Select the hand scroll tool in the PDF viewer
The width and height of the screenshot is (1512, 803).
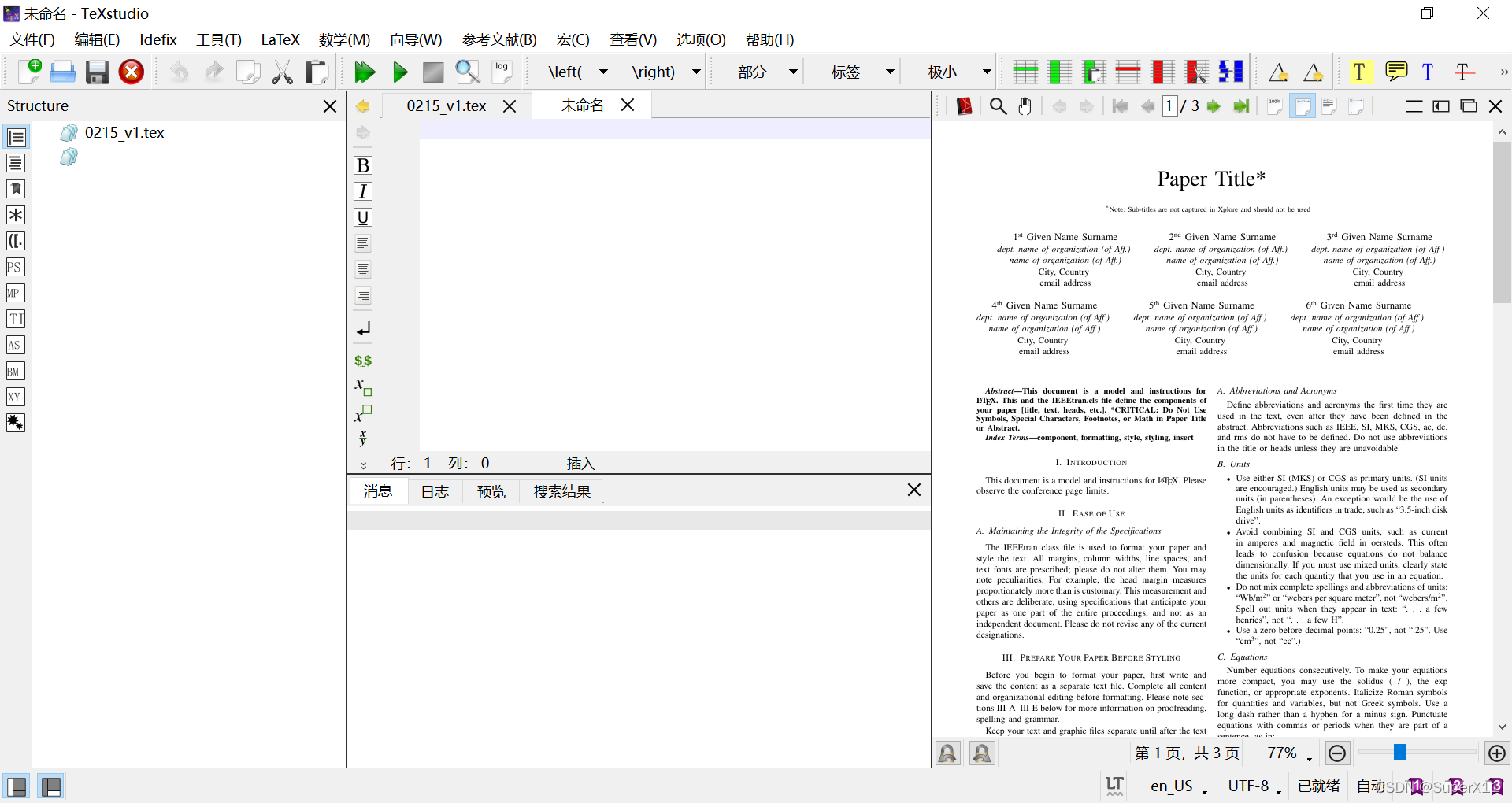tap(1025, 106)
